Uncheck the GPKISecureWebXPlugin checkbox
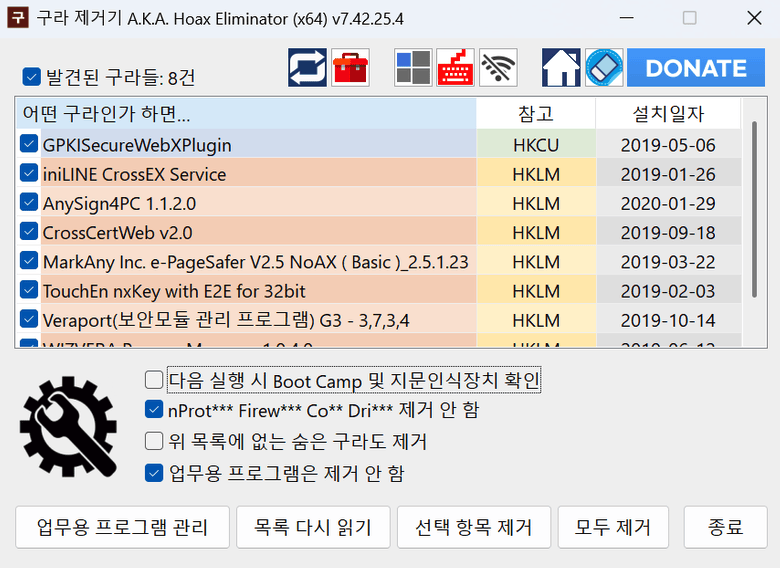 (x=29, y=144)
